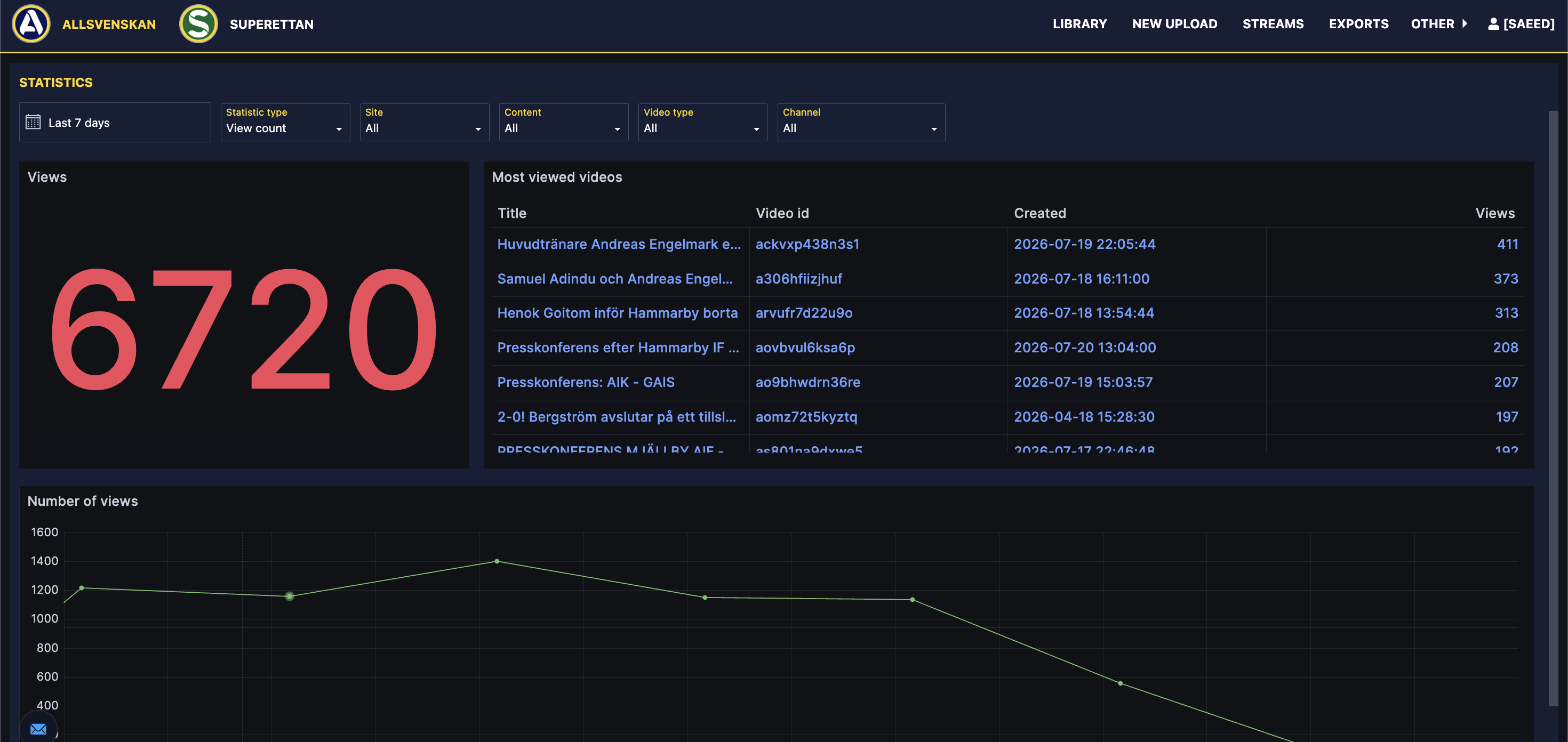The height and width of the screenshot is (742, 1568).
Task: Click the highlighted chart data point near 1150
Action: click(x=290, y=596)
